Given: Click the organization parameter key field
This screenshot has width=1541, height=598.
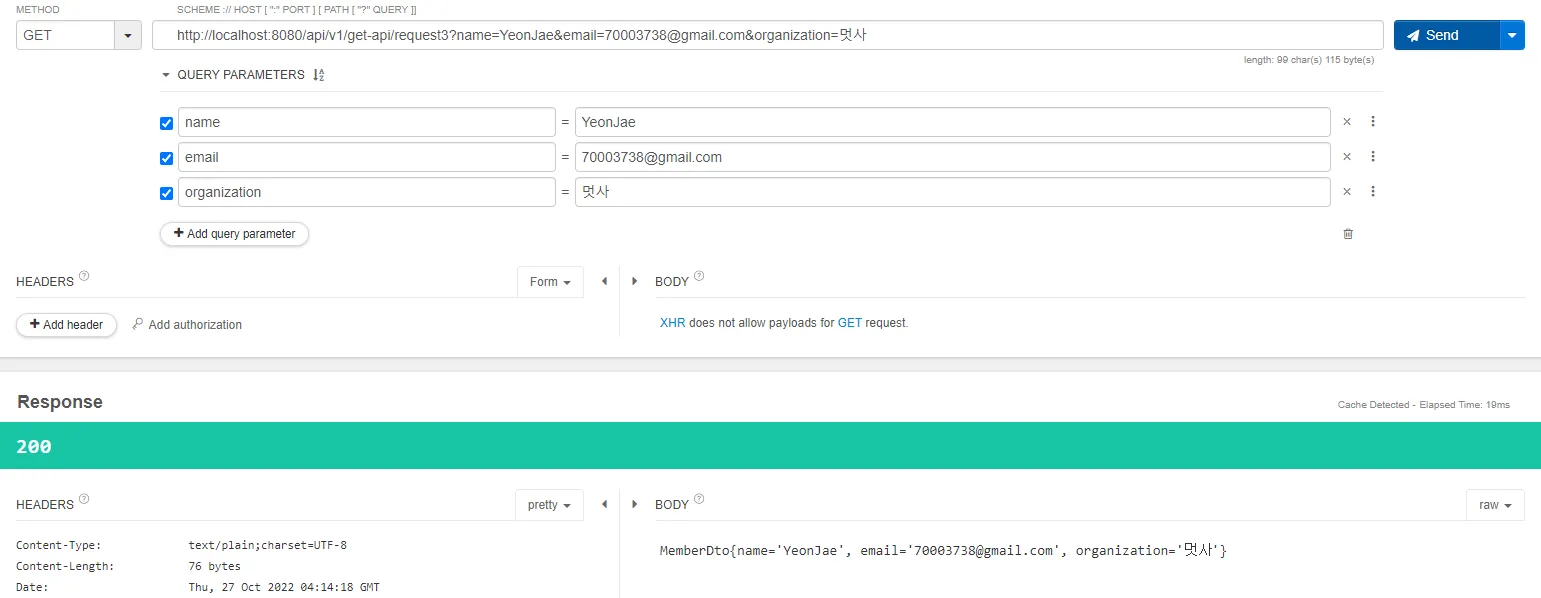Looking at the screenshot, I should 366,192.
